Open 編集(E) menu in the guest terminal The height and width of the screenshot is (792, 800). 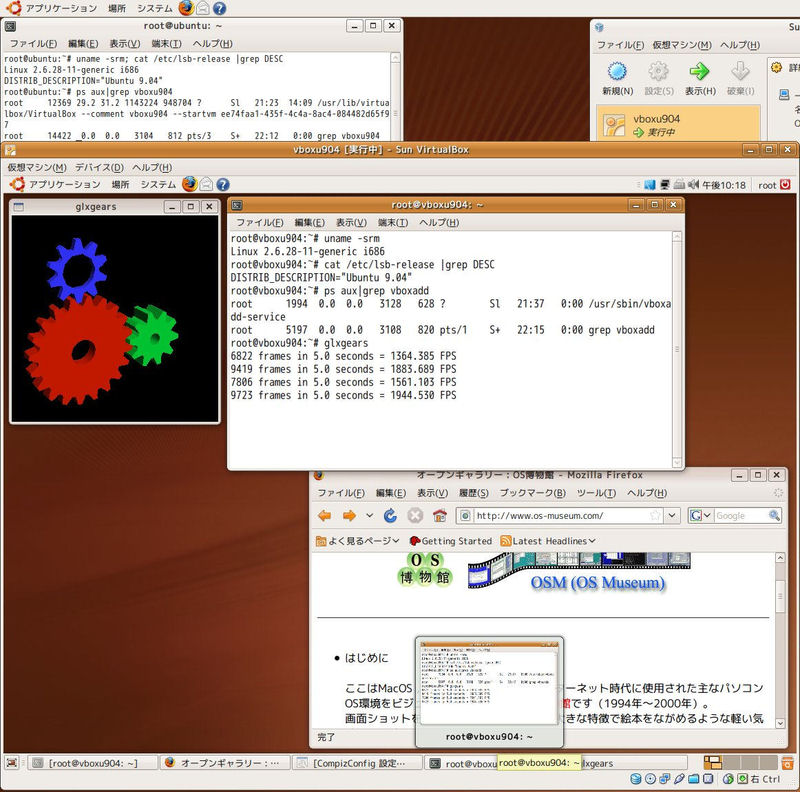(x=309, y=222)
